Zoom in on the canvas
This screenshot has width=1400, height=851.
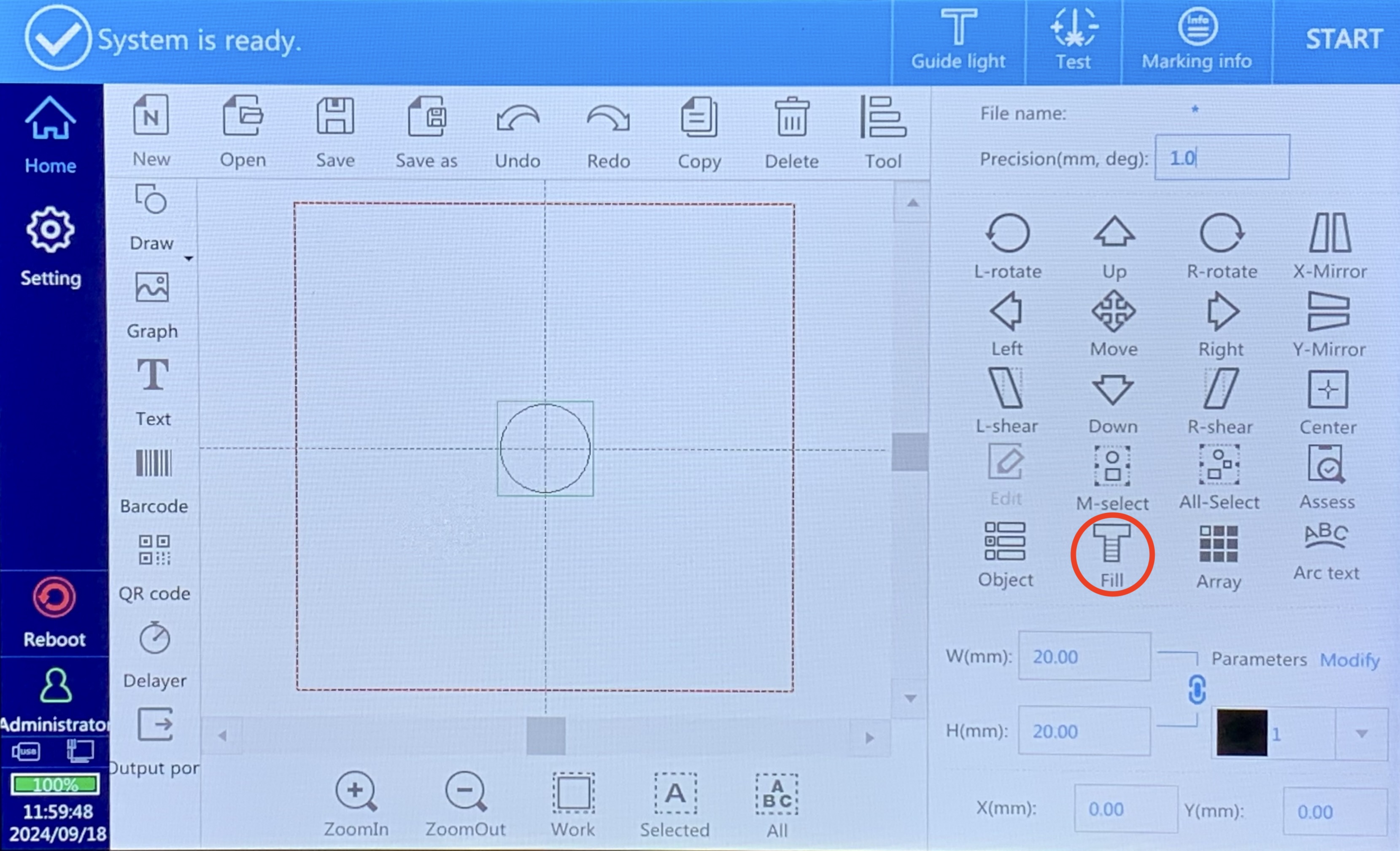pos(356,805)
